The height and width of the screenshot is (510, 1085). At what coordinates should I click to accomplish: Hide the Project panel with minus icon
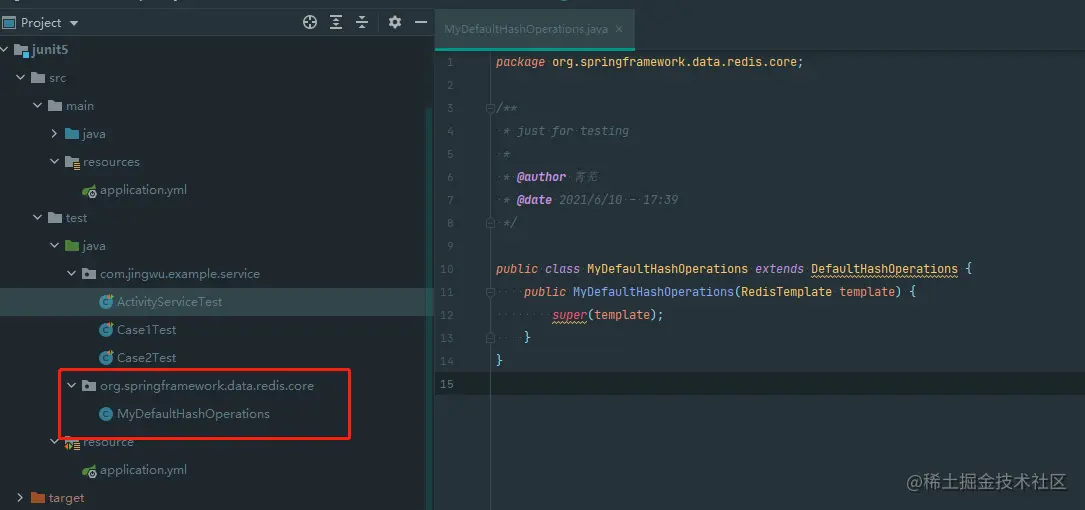[421, 22]
